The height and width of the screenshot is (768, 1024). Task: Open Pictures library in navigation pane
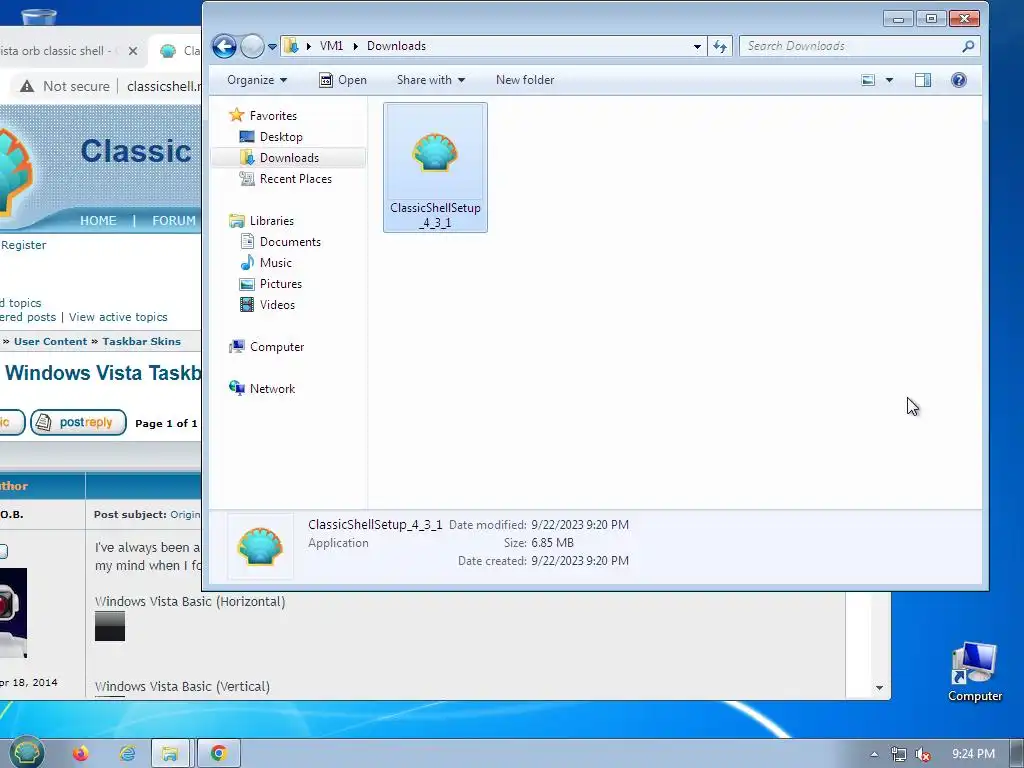click(271, 283)
